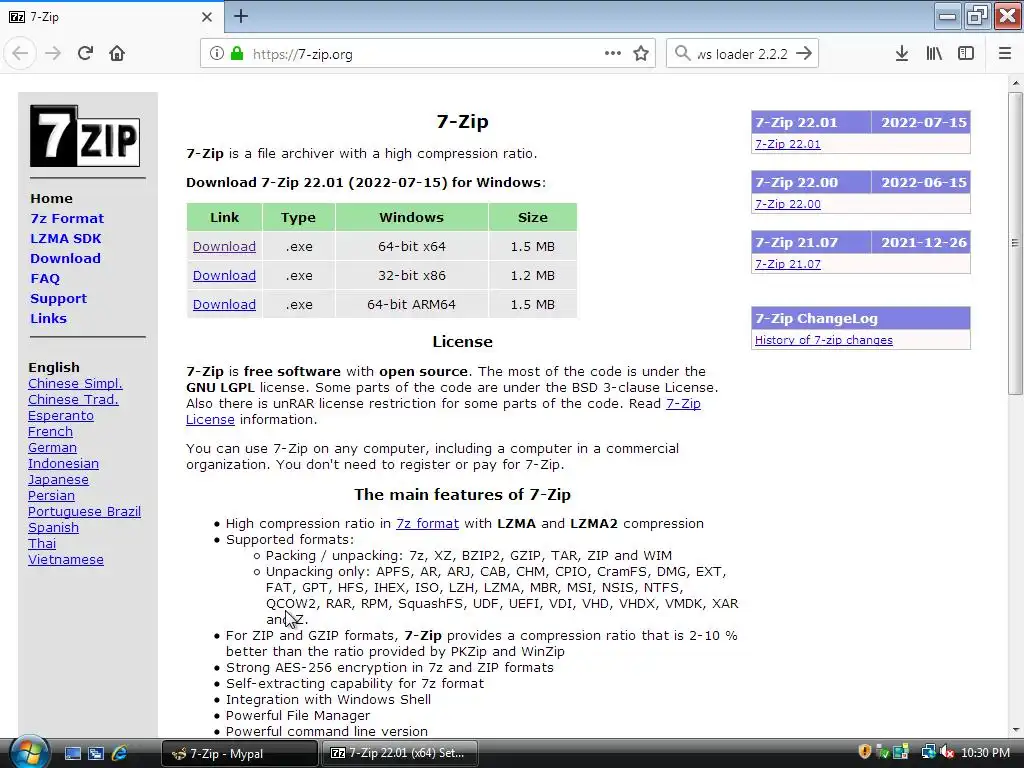Open the 7-Zip 22.01 news link
This screenshot has height=768, width=1024.
(788, 144)
